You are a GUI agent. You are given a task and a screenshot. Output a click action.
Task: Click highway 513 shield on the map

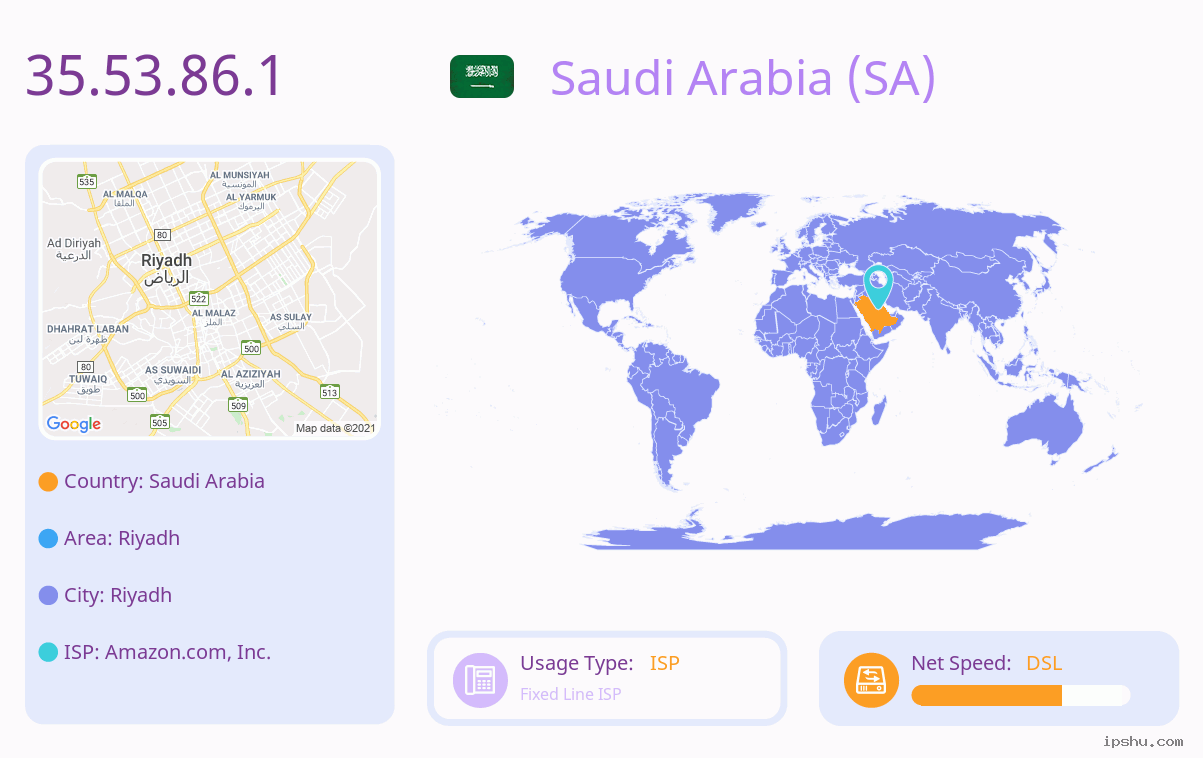[329, 392]
